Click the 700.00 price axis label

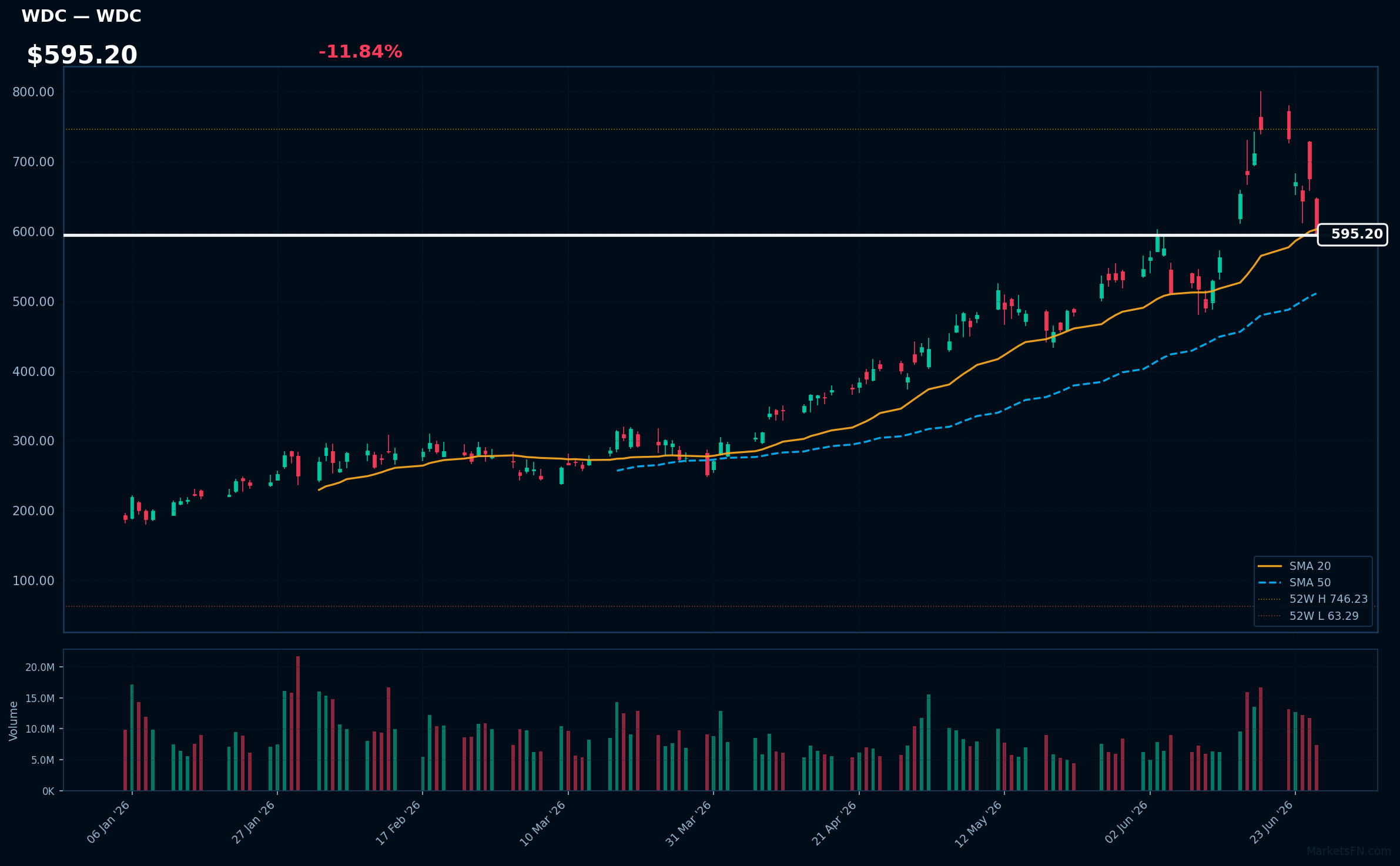point(34,162)
